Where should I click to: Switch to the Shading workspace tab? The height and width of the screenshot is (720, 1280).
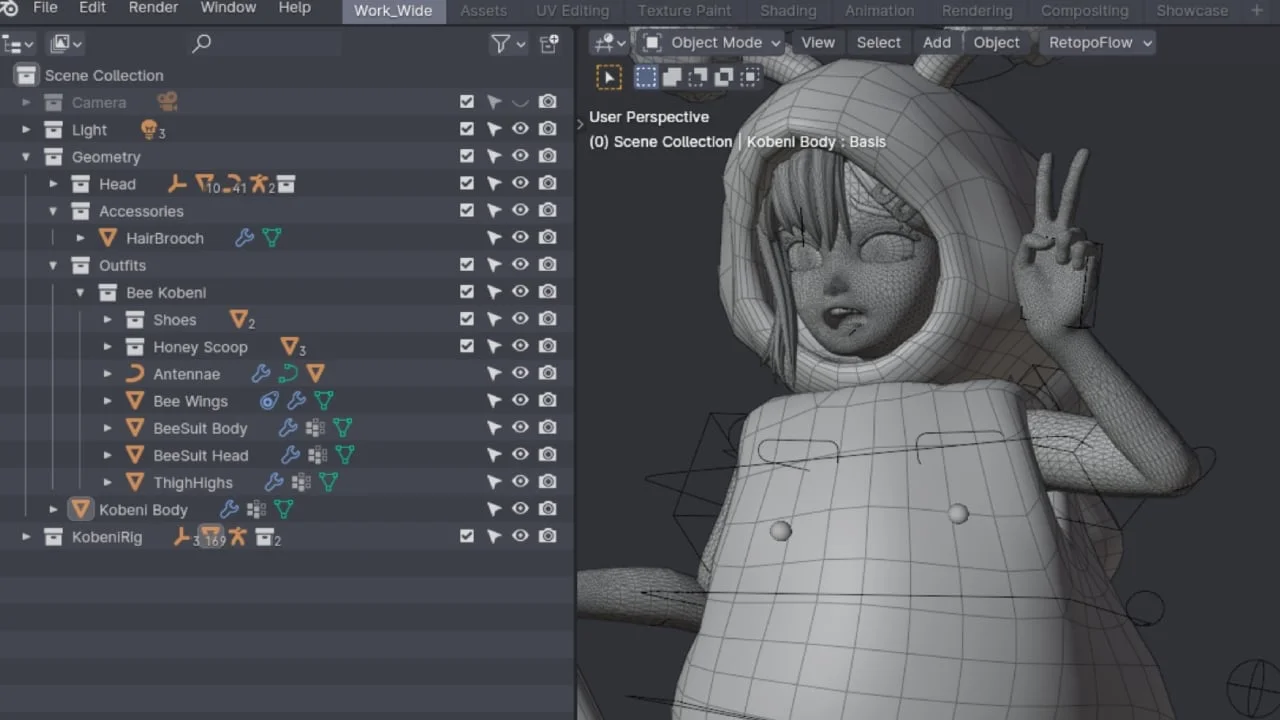[x=788, y=11]
